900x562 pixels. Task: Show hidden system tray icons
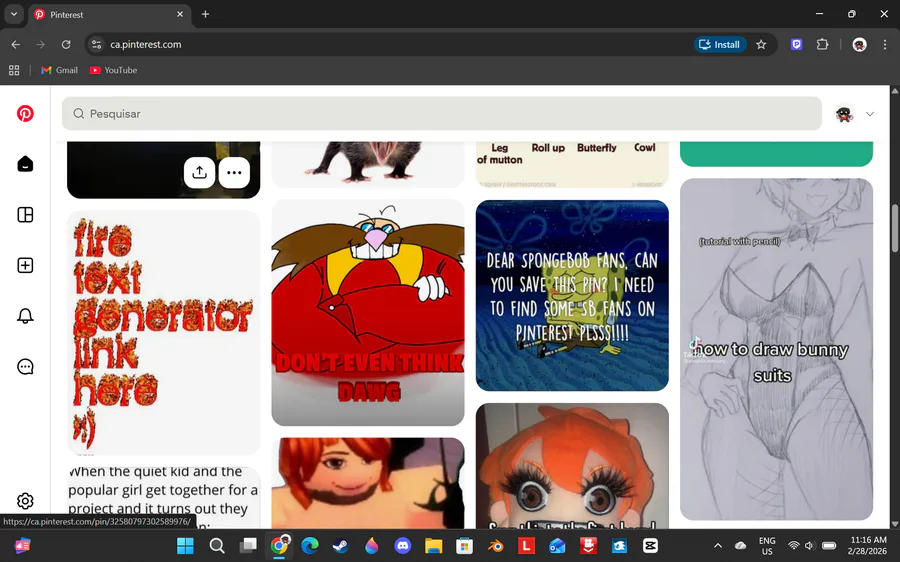pyautogui.click(x=717, y=545)
